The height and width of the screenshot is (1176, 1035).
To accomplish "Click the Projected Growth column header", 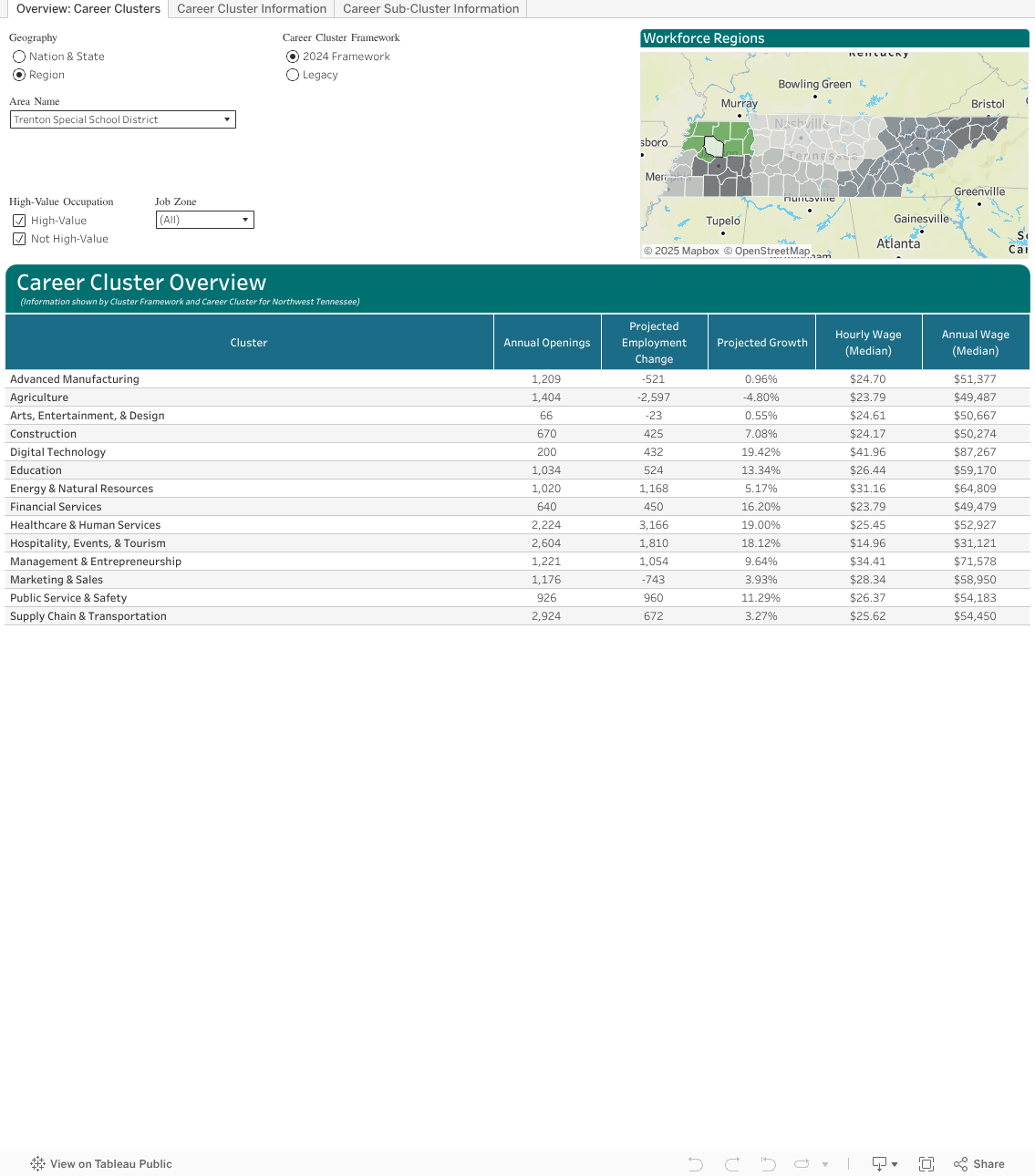I will click(762, 343).
